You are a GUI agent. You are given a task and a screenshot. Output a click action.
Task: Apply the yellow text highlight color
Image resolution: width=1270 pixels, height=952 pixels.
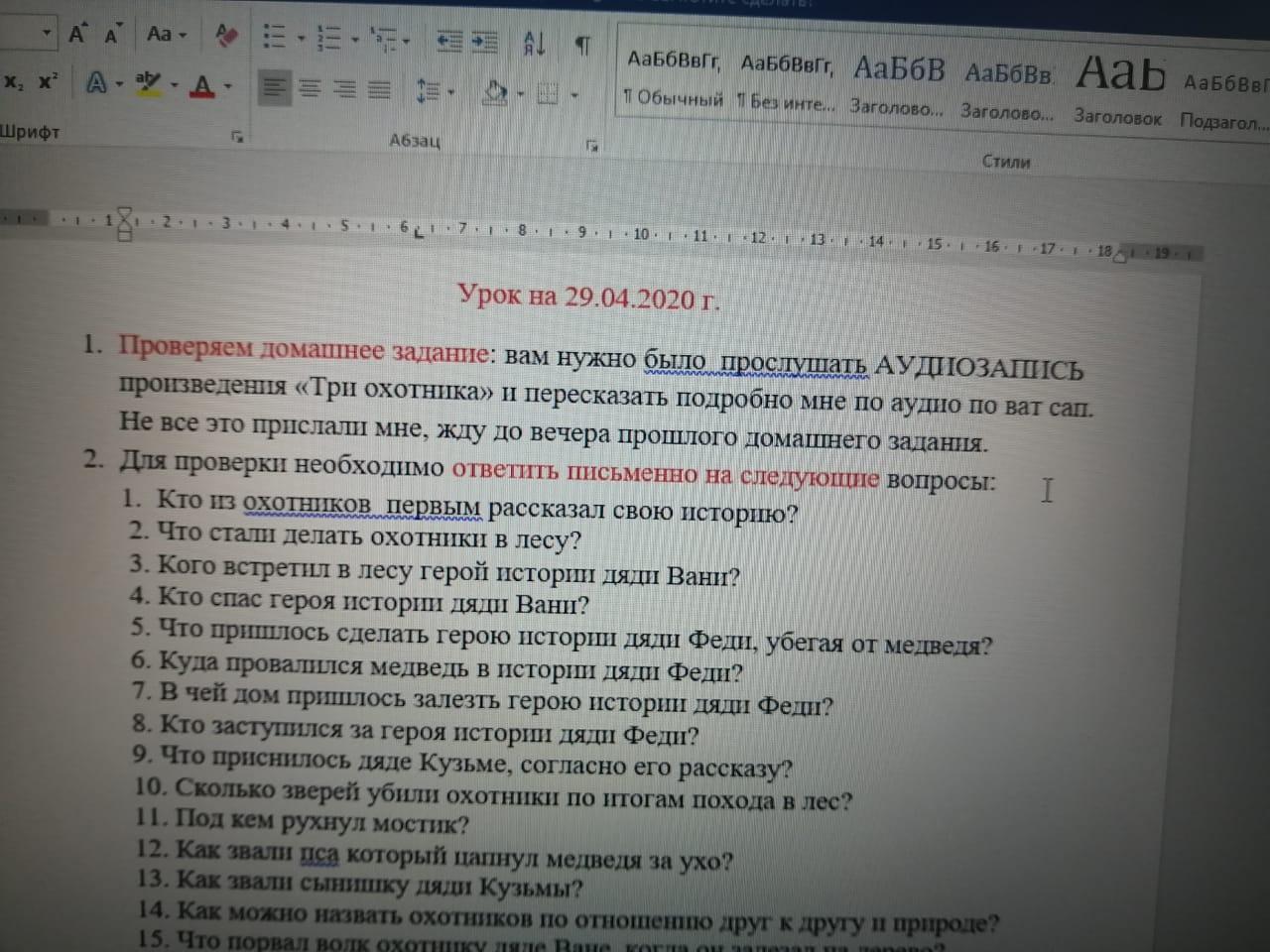(x=148, y=83)
